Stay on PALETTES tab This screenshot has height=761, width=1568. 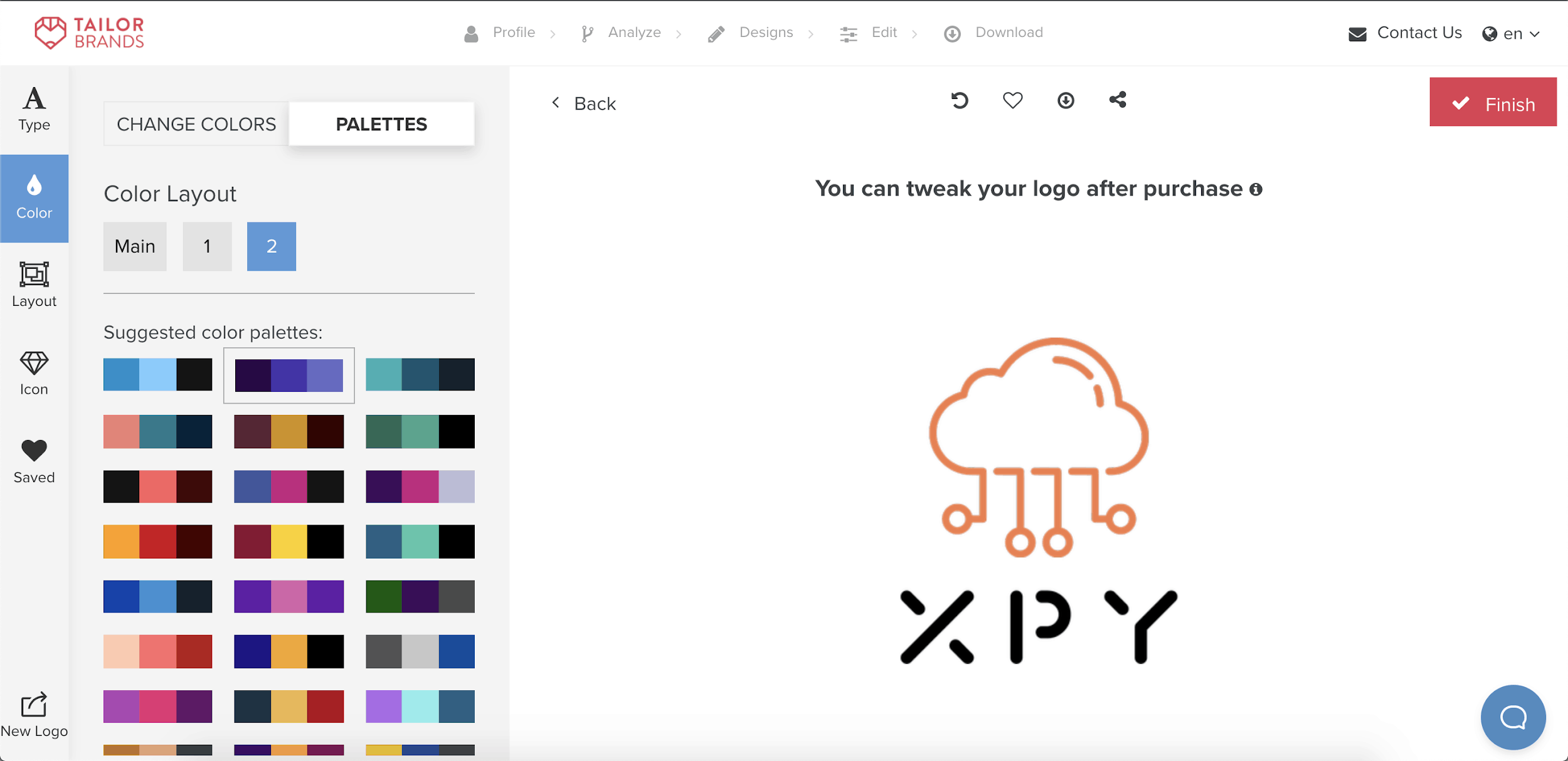point(382,124)
